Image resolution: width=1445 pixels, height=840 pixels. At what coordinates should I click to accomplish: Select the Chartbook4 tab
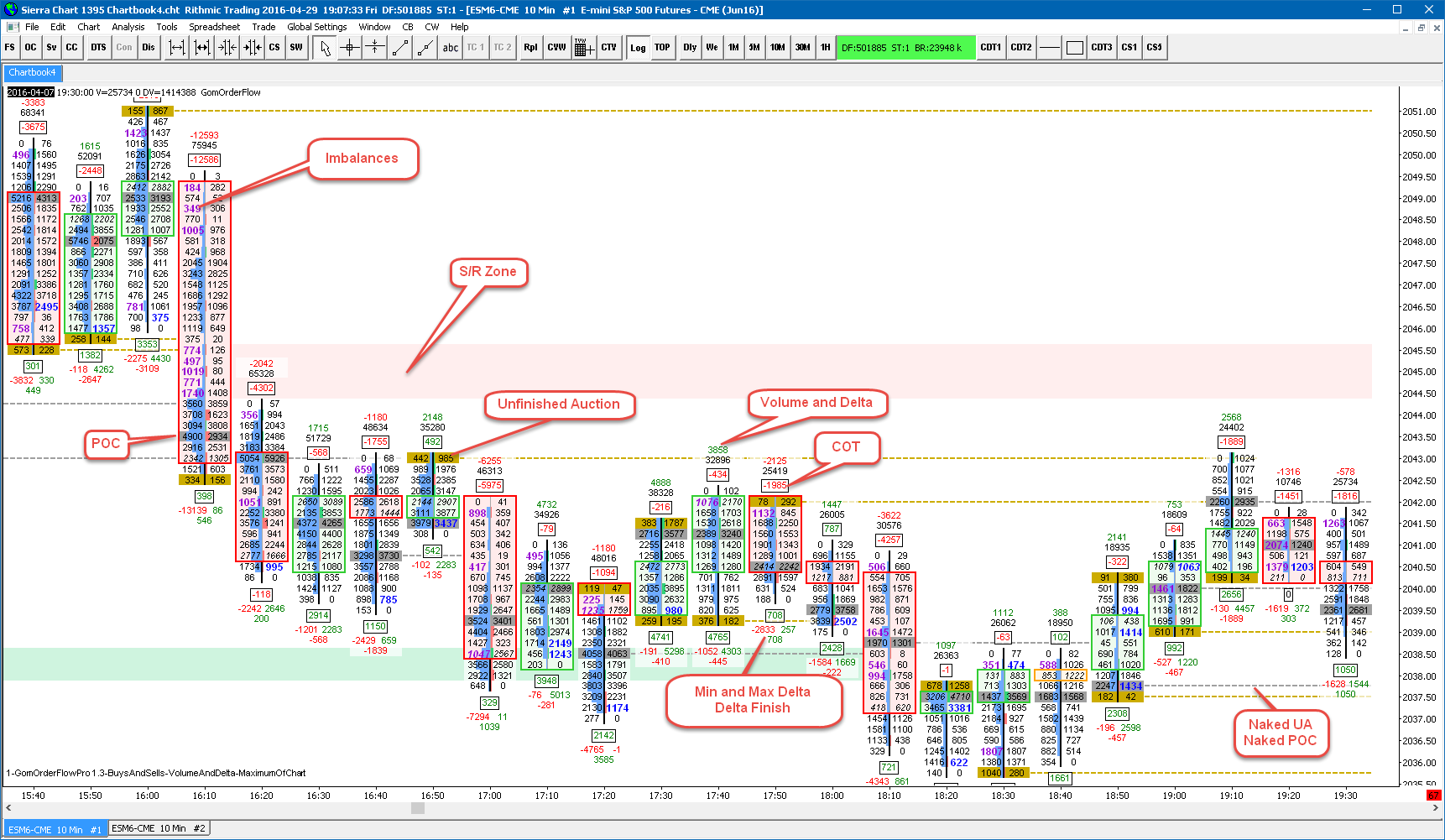(x=33, y=72)
